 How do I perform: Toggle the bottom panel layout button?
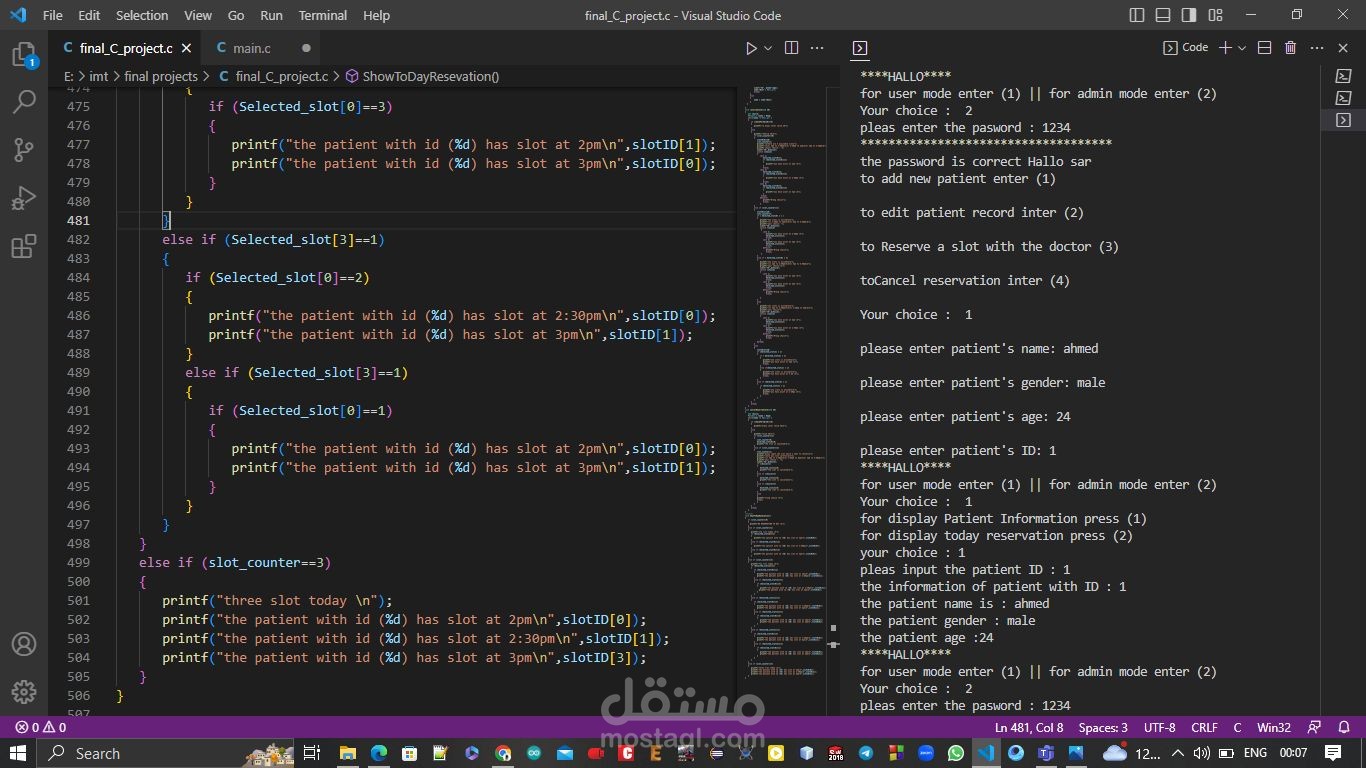click(1163, 15)
